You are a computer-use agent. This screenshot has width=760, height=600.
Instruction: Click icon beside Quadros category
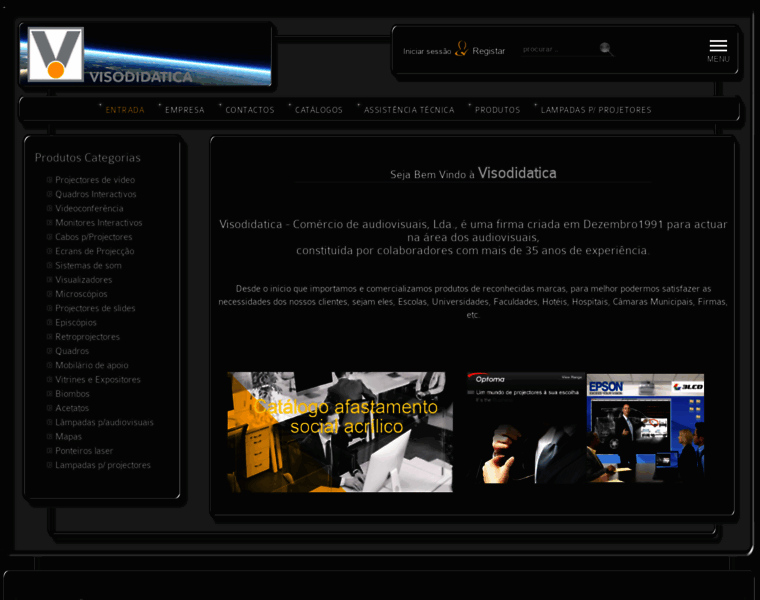[49, 351]
